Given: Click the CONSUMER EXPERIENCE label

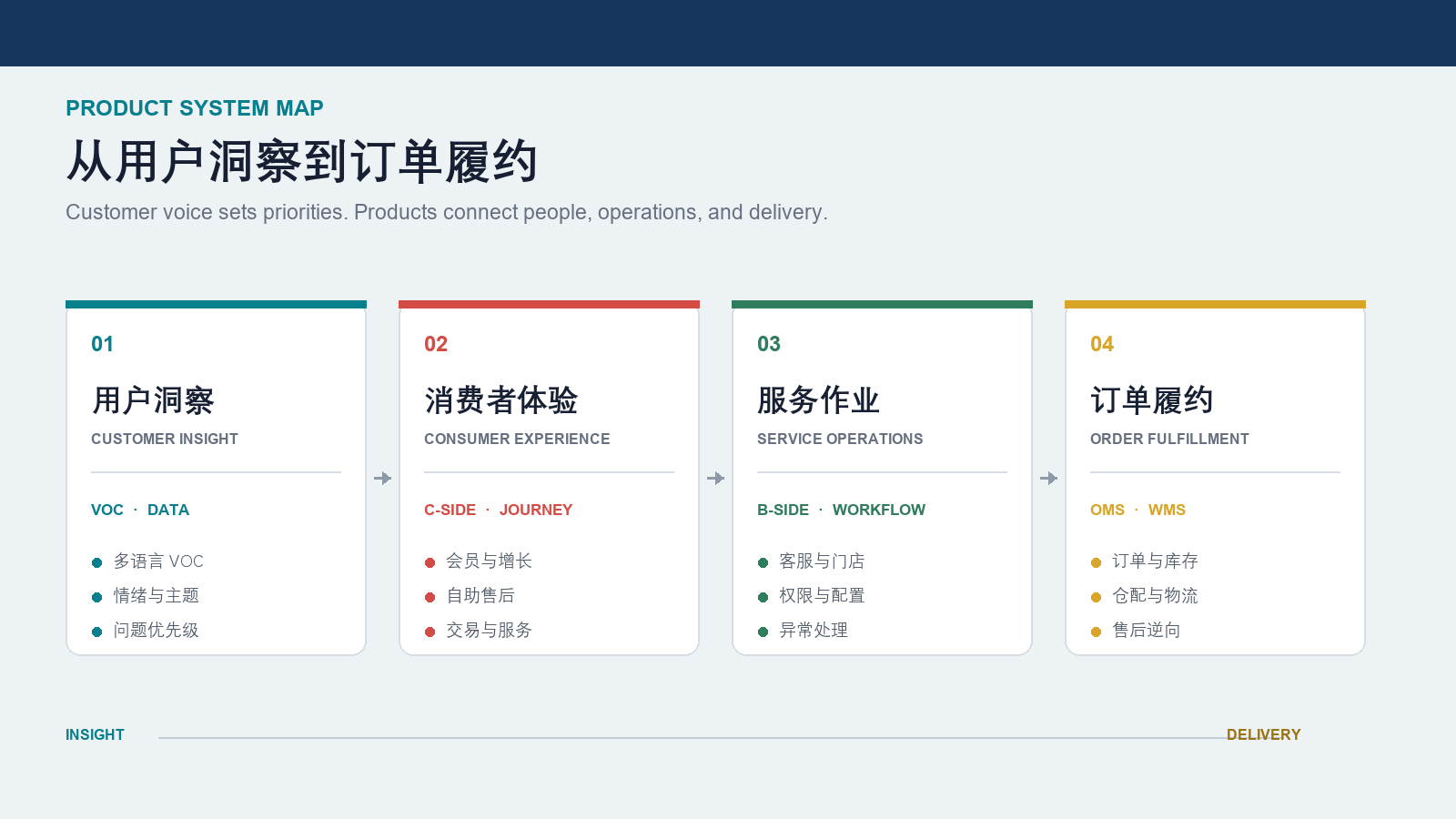Looking at the screenshot, I should 517,439.
